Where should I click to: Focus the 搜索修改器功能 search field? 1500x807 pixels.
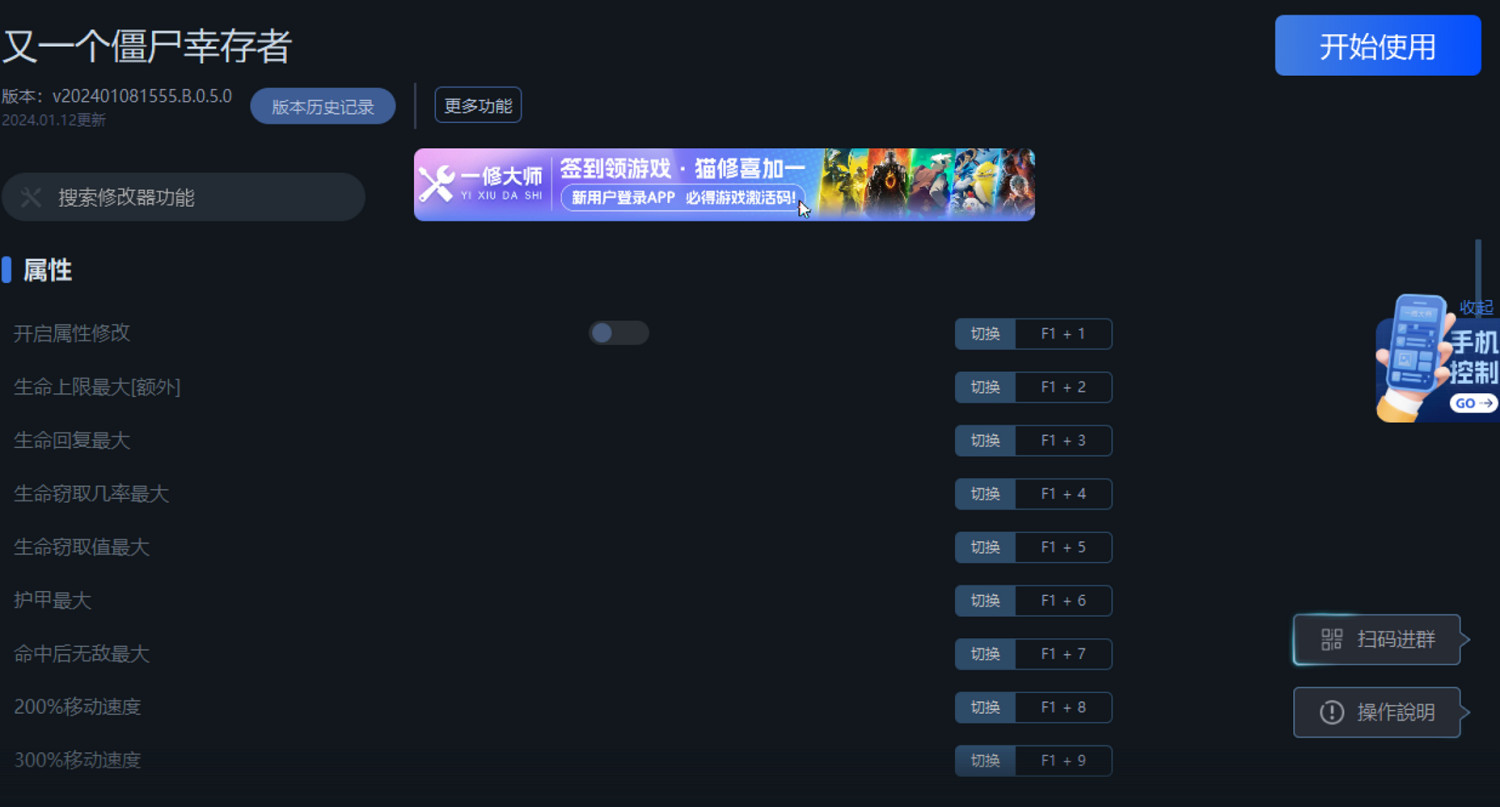tap(183, 197)
